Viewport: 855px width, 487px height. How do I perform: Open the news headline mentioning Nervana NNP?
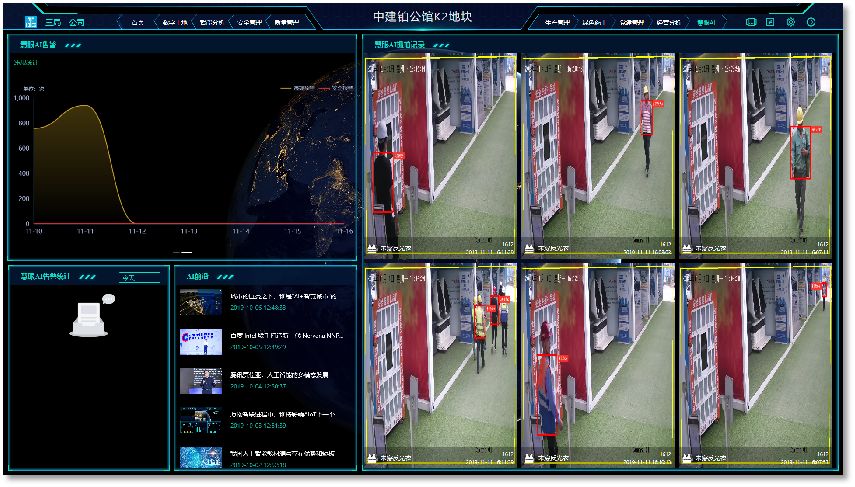(285, 335)
